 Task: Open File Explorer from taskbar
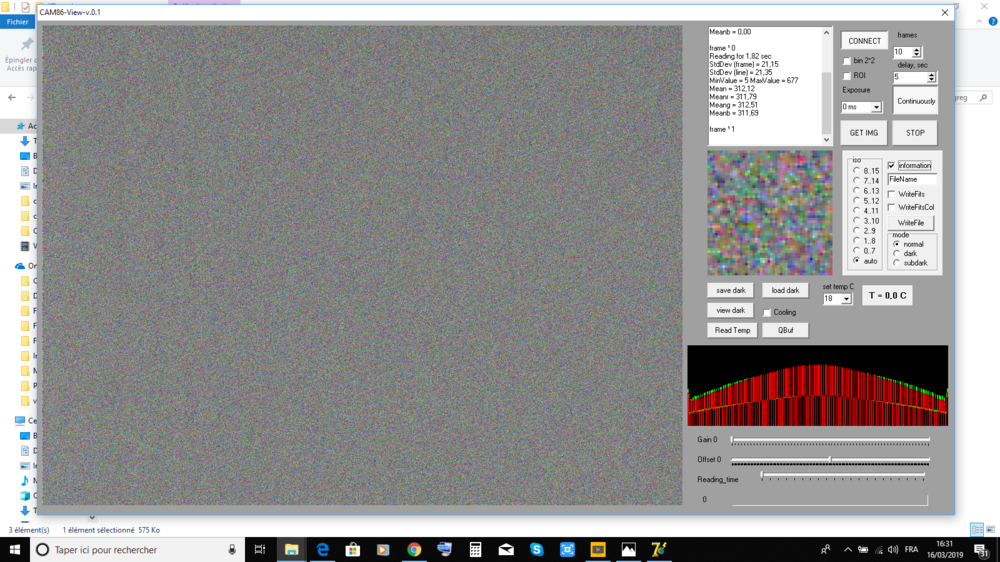point(291,549)
